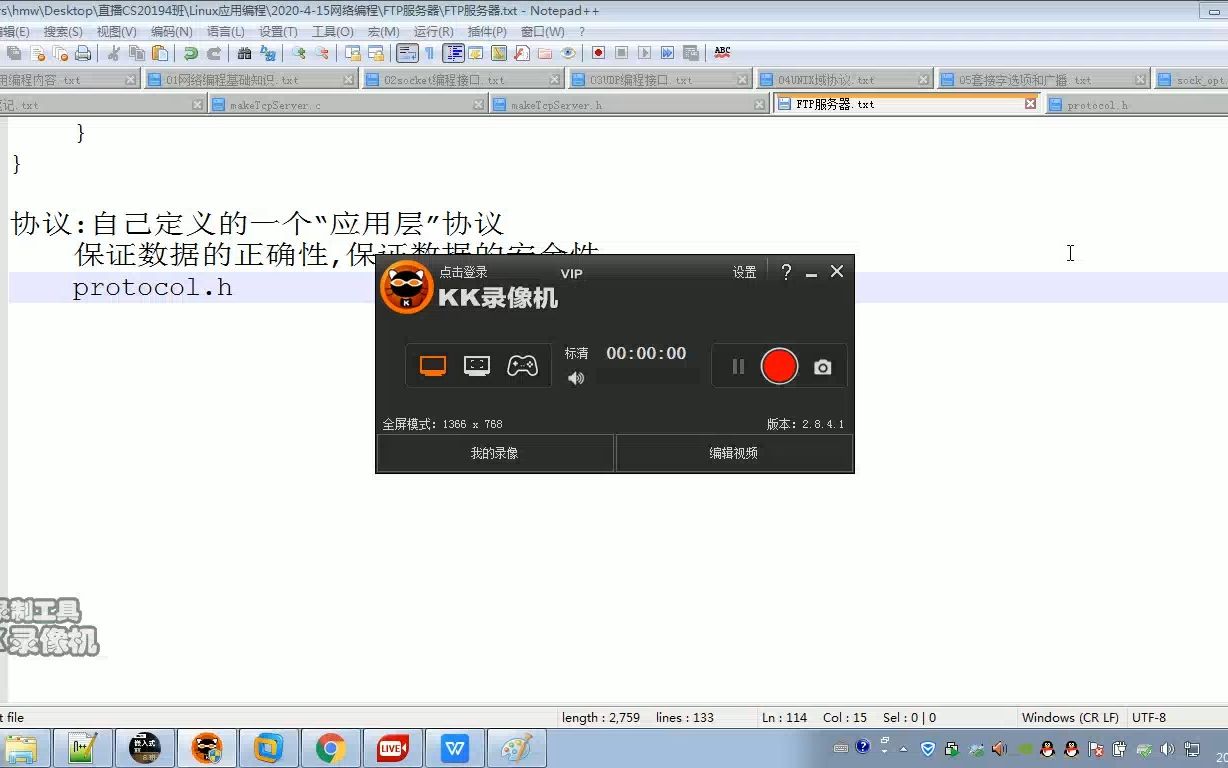Open the 标清 video quality selector
Screen dimensions: 1228x768
(577, 352)
